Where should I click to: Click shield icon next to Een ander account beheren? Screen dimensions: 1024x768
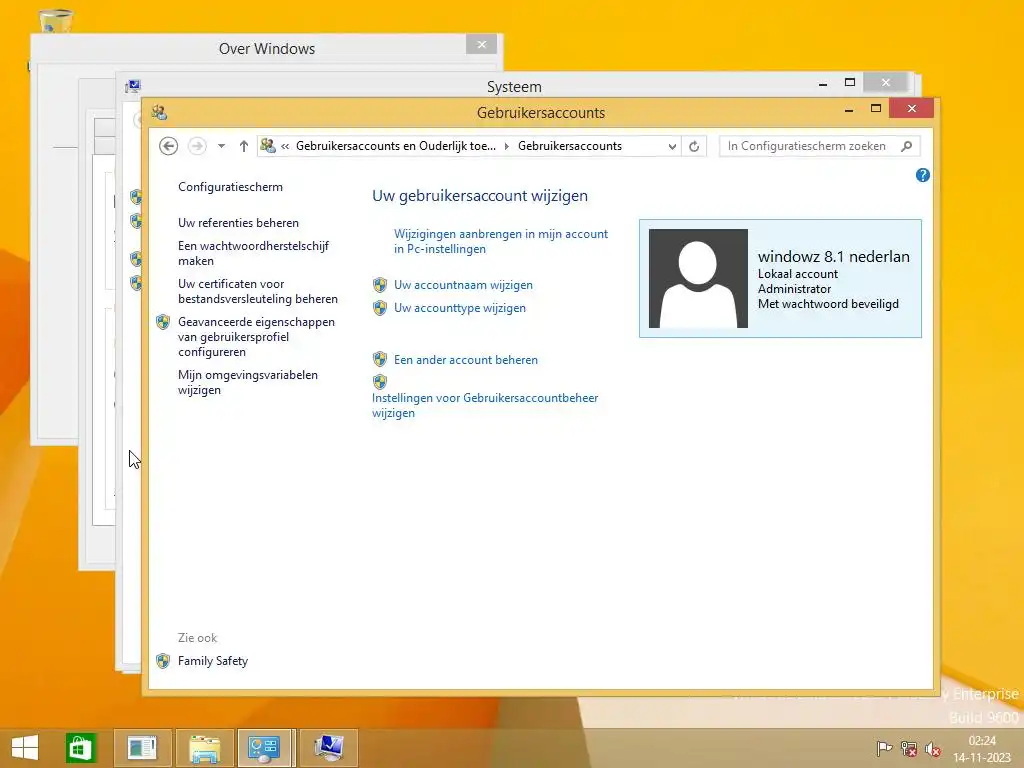click(380, 359)
